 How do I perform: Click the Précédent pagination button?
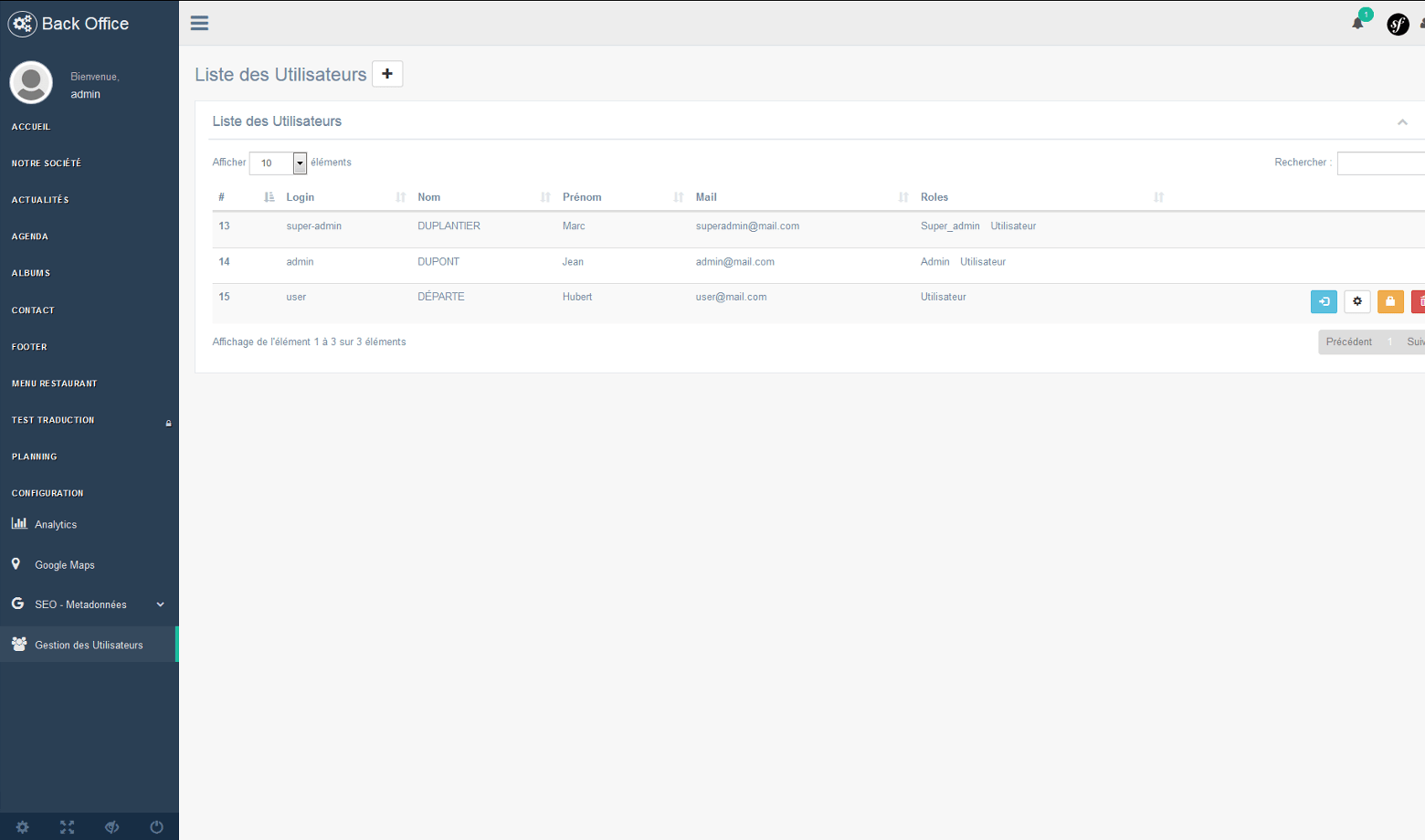point(1348,342)
